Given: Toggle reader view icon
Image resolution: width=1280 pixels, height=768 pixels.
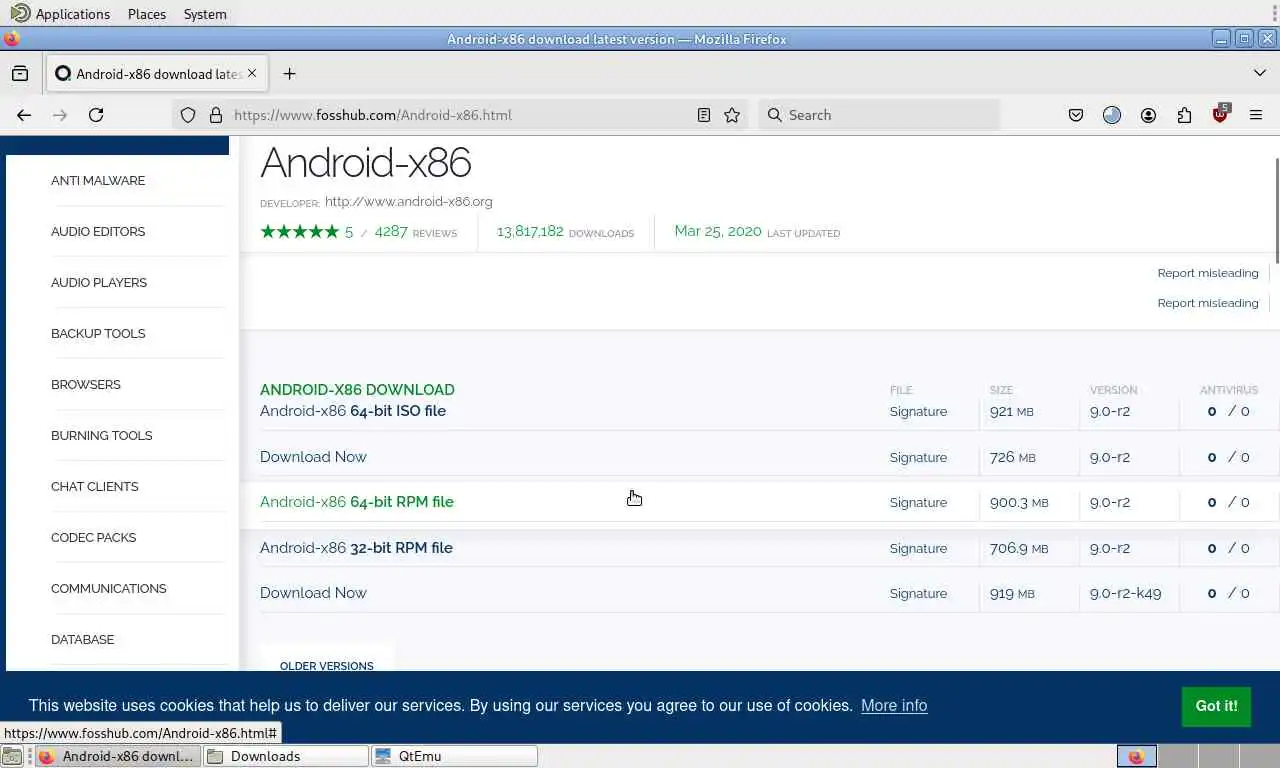Looking at the screenshot, I should click(704, 115).
